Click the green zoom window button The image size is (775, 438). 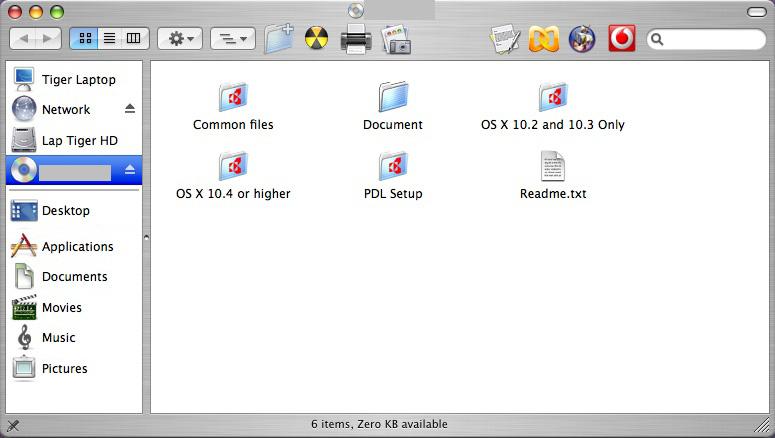click(57, 12)
